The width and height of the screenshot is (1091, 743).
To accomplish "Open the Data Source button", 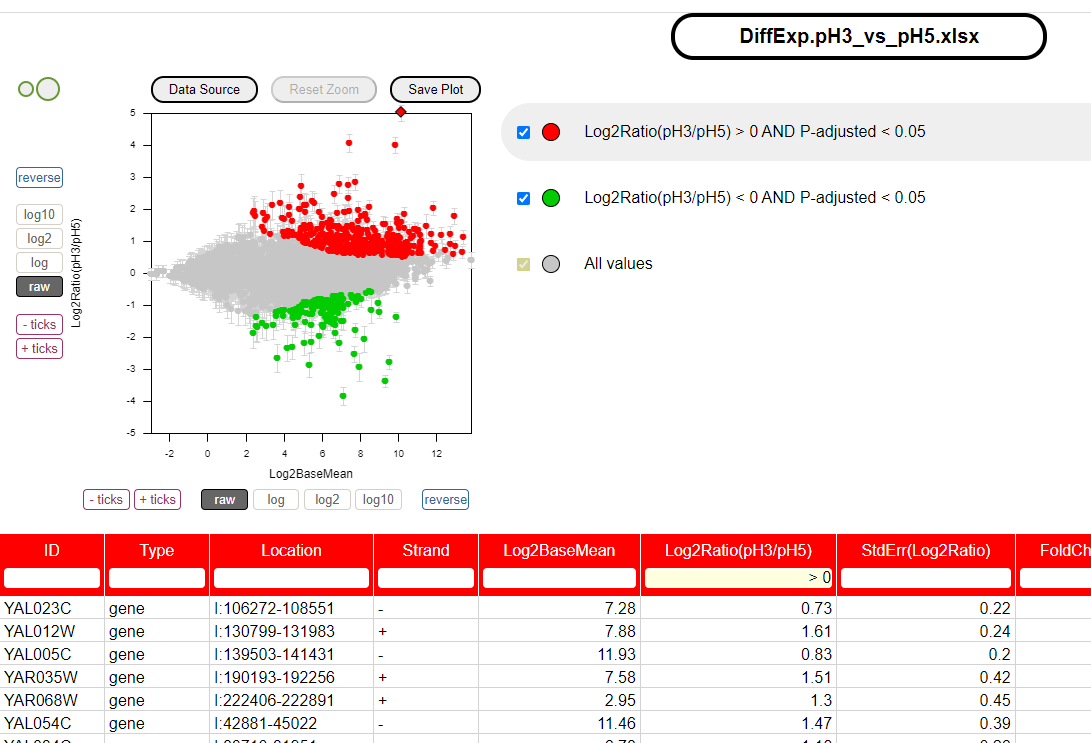I will click(205, 90).
